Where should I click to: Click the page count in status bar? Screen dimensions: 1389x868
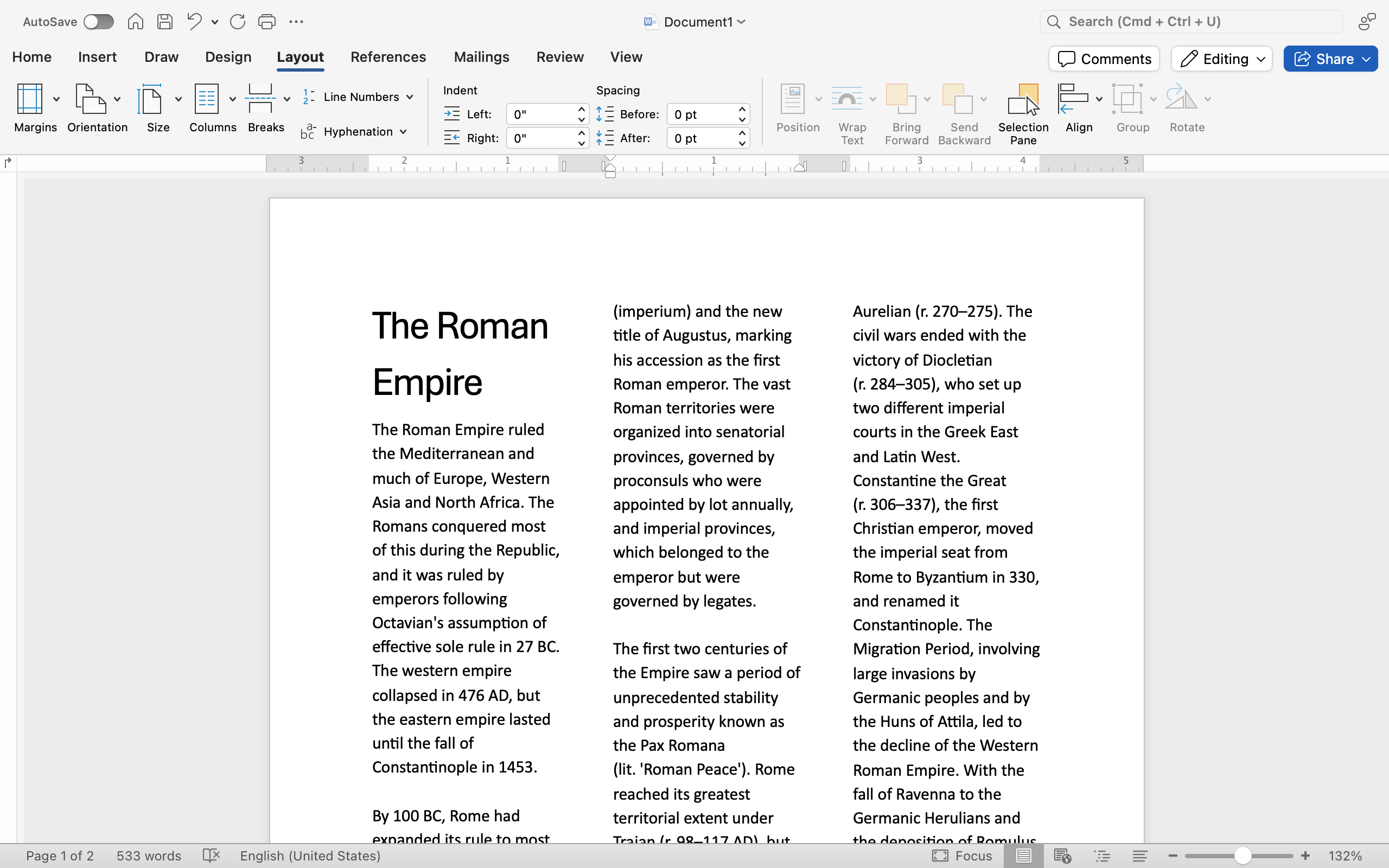tap(60, 856)
